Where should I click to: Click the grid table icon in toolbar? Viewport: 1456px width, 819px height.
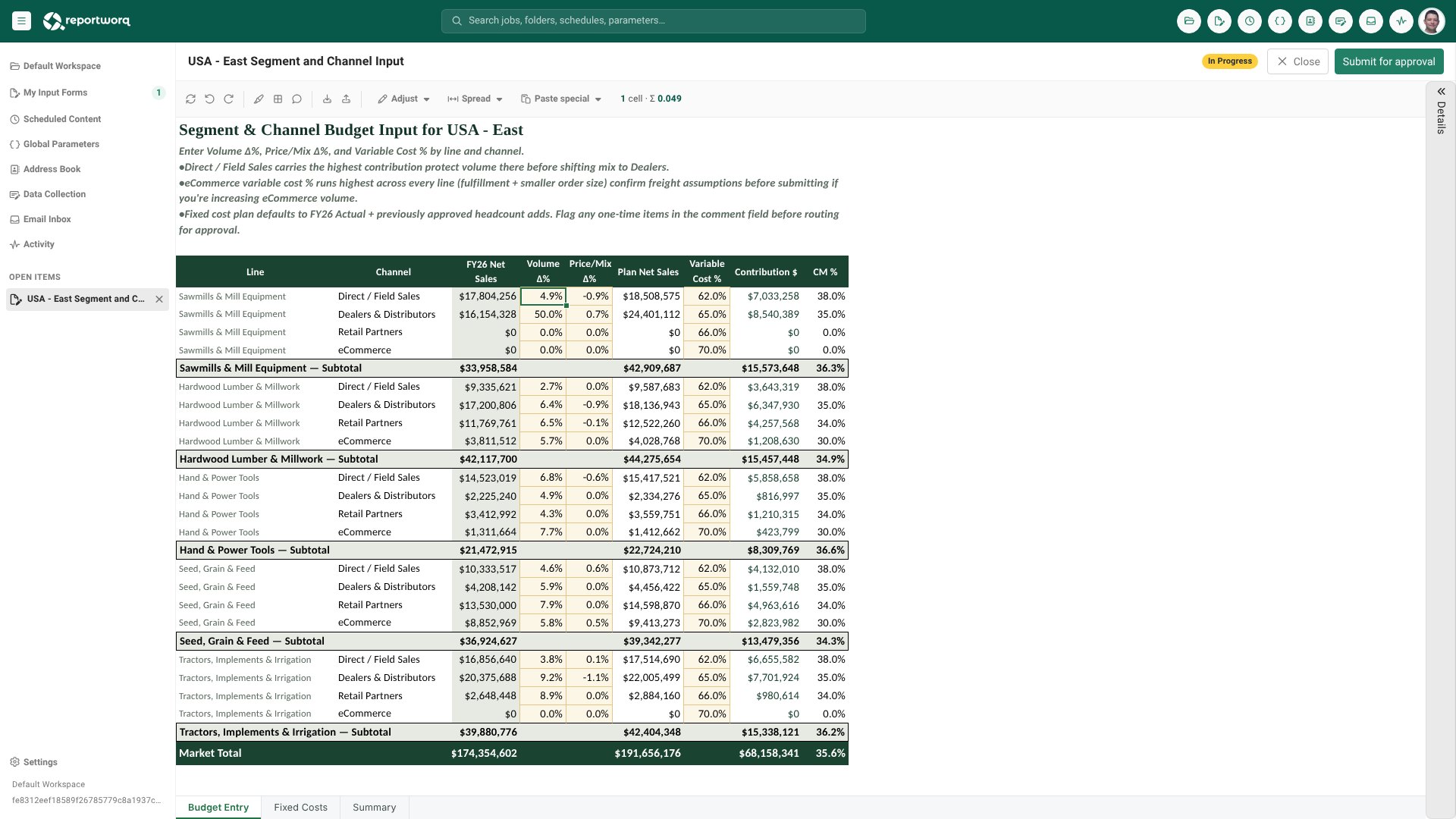tap(278, 99)
